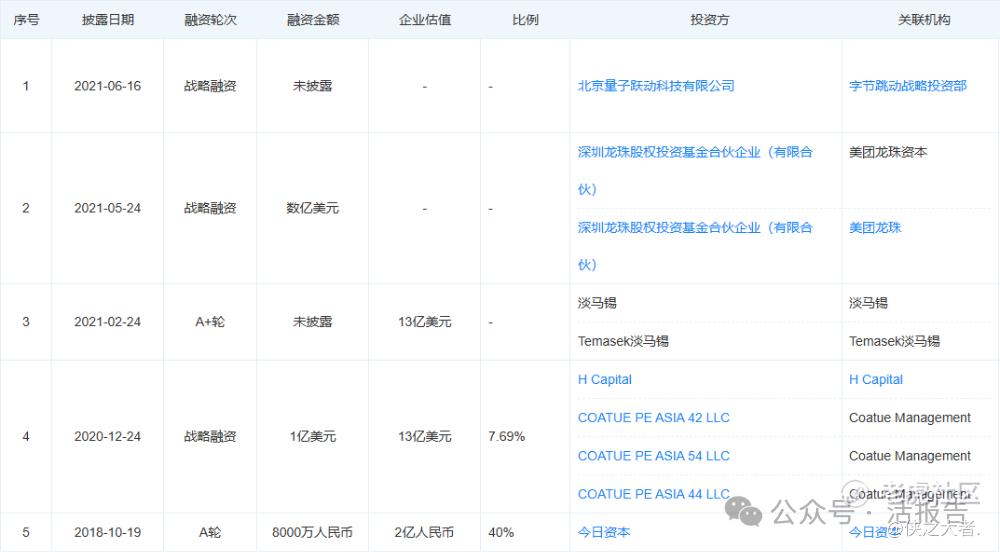Click the 投资方 column header

(709, 20)
